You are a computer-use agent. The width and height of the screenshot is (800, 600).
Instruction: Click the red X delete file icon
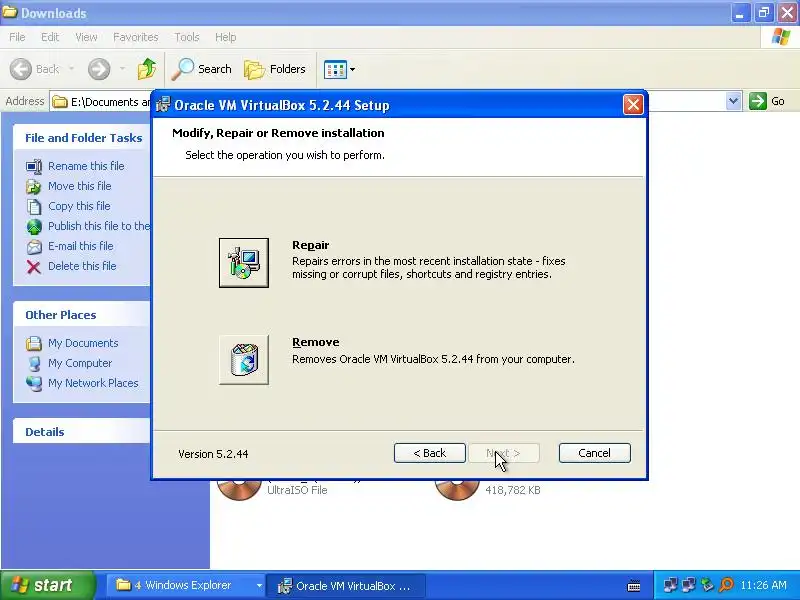coord(34,267)
